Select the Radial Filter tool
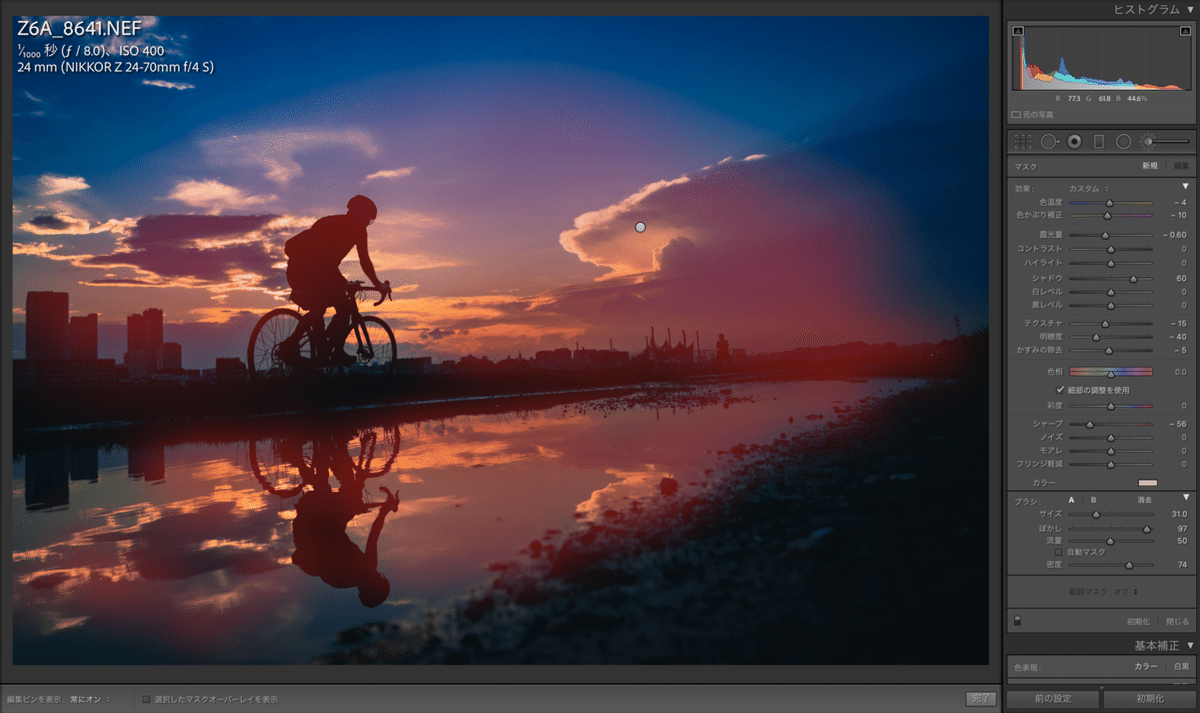1200x713 pixels. coord(1123,142)
